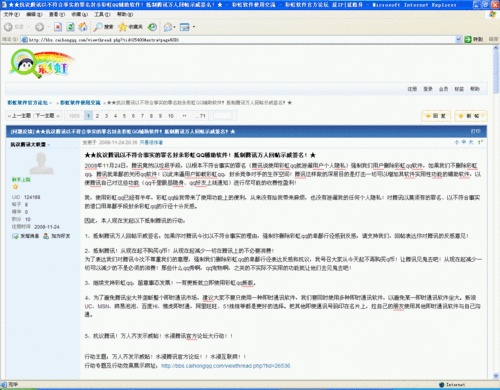Click the 打印 (Print) link in thread header

coord(476,132)
